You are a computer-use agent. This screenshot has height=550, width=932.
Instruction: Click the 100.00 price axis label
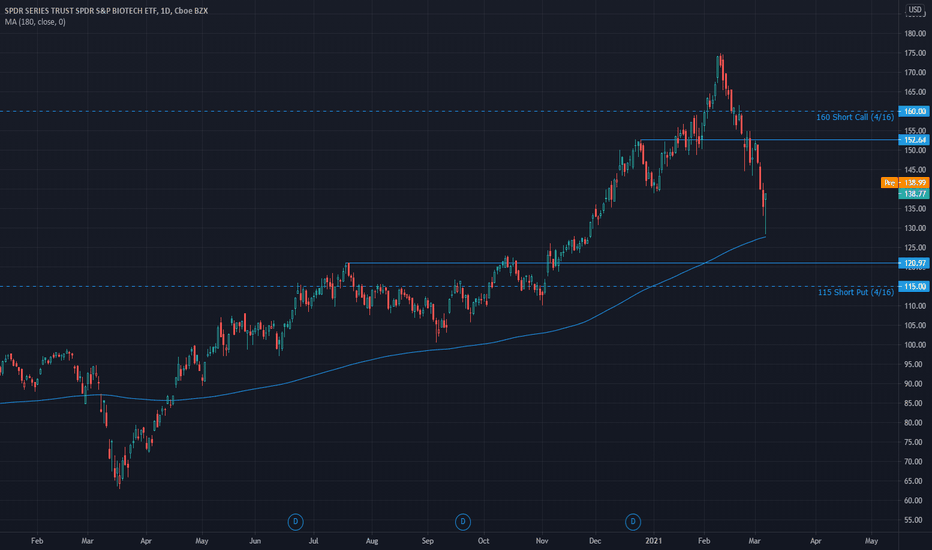[915, 345]
